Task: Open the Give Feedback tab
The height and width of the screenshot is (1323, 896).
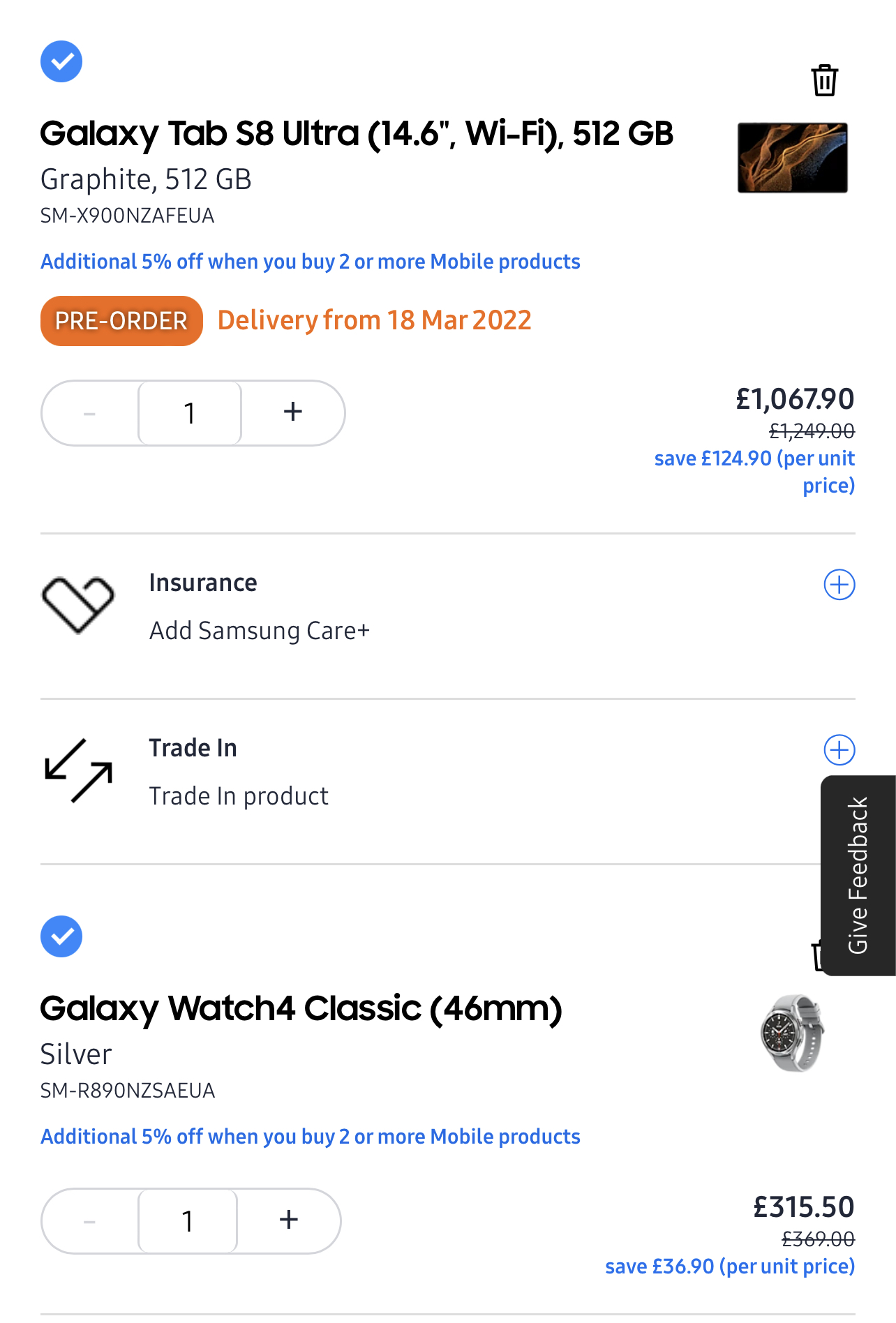Action: [x=858, y=875]
